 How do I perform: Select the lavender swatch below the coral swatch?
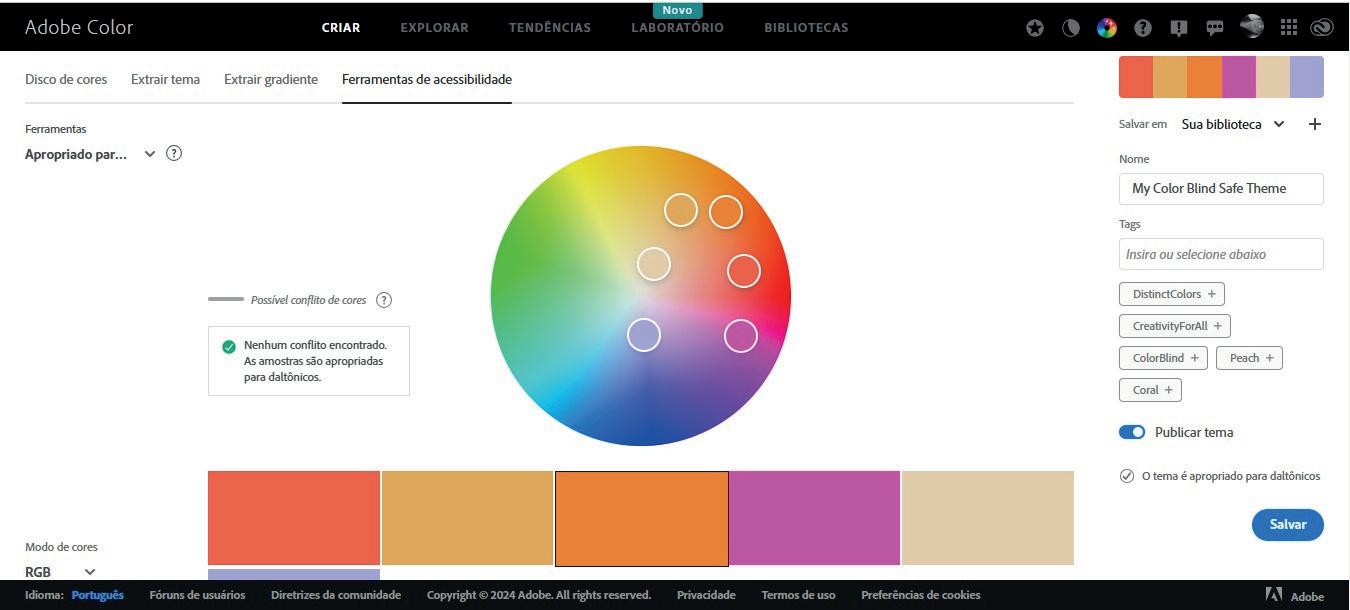[x=294, y=574]
